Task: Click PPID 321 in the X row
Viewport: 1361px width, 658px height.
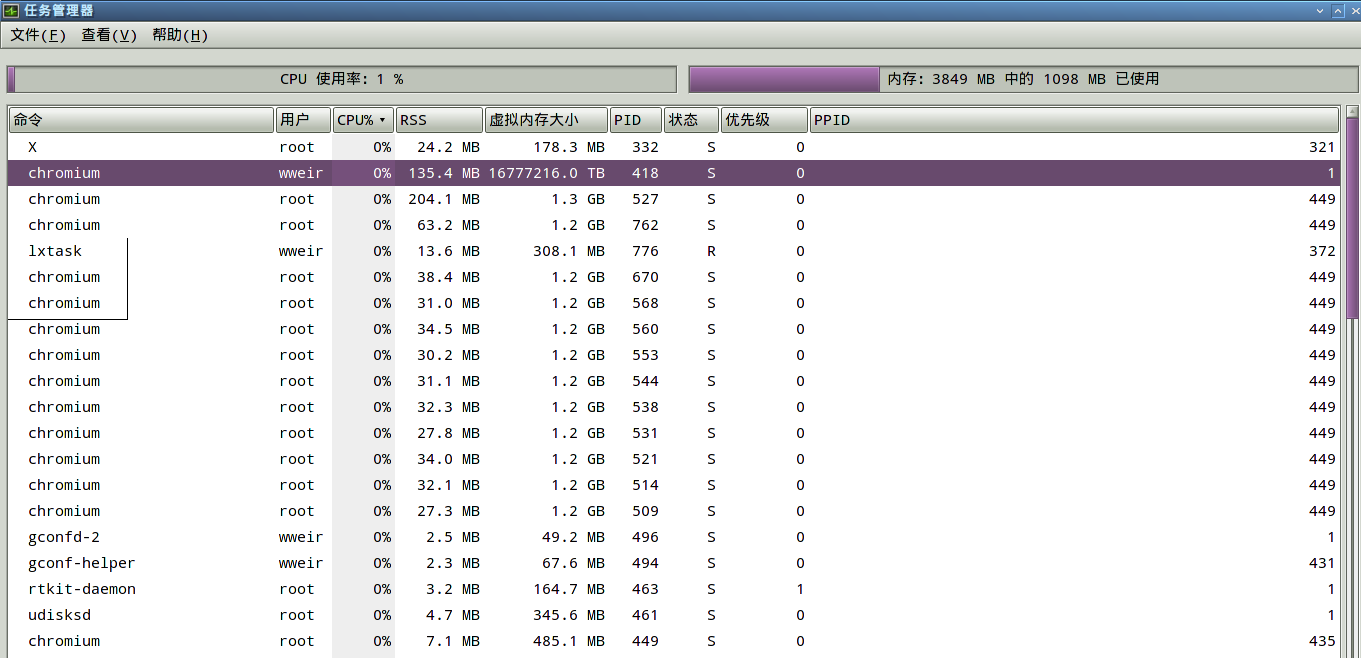Action: pyautogui.click(x=1322, y=147)
